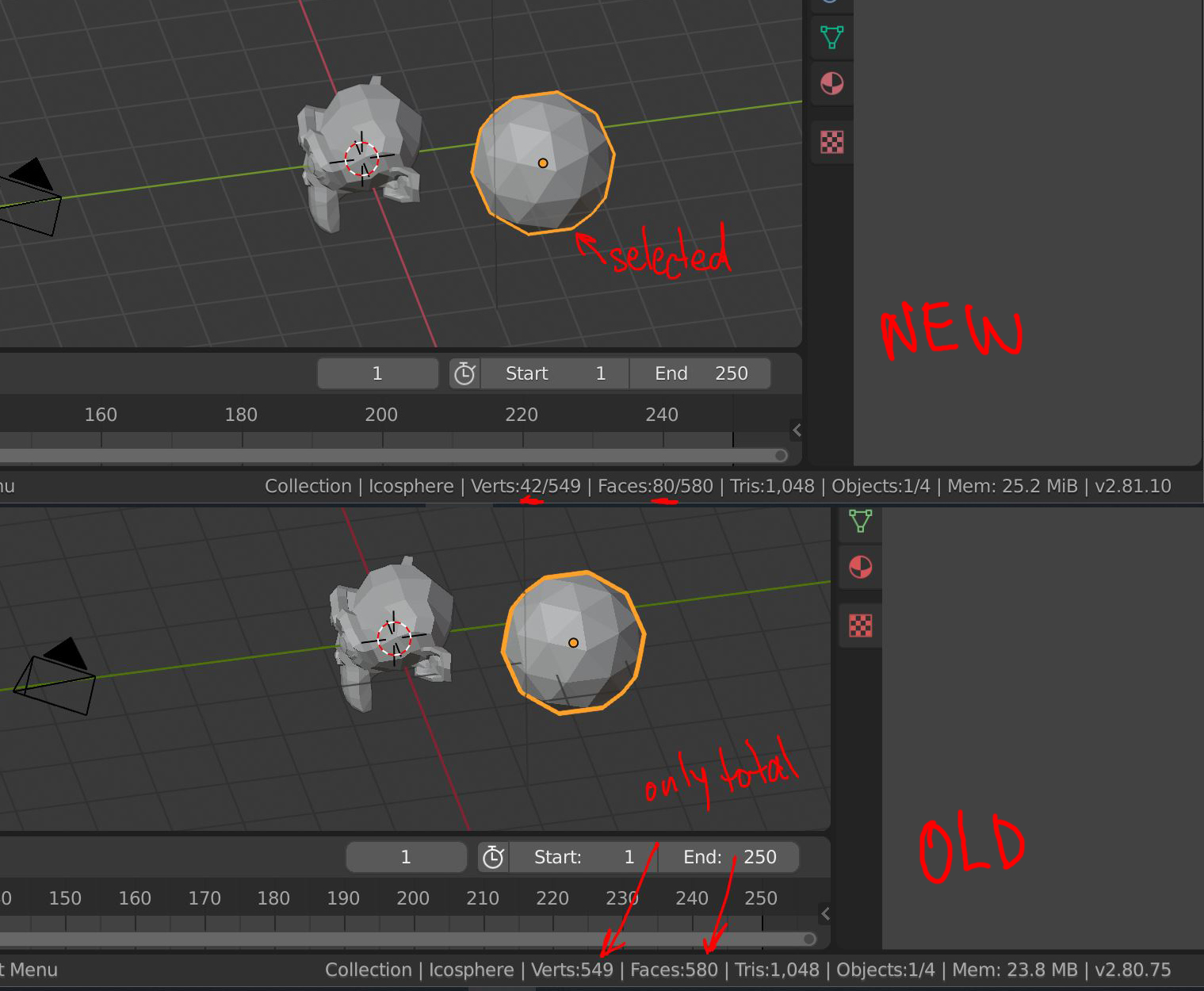This screenshot has width=1204, height=991.
Task: Select the Icosphere in OLD viewport
Action: tap(573, 642)
